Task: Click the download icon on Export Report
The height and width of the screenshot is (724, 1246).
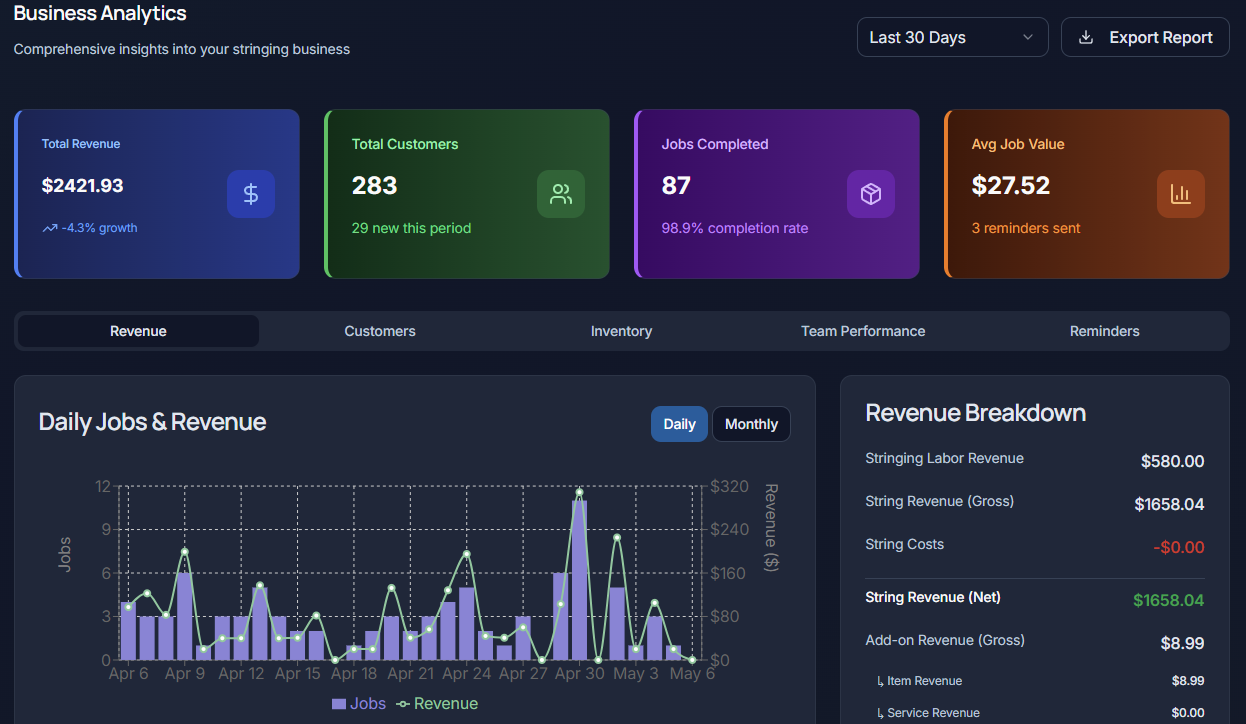Action: [x=1086, y=37]
